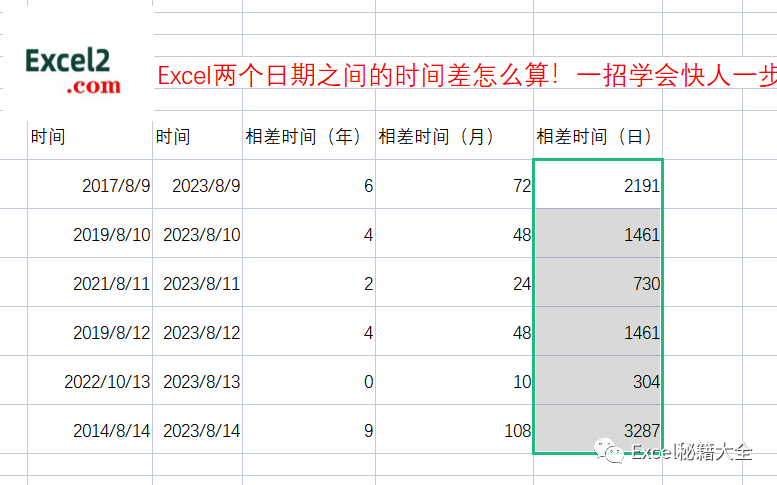
Task: Select the 相差时间（月） header cell
Action: [x=454, y=136]
